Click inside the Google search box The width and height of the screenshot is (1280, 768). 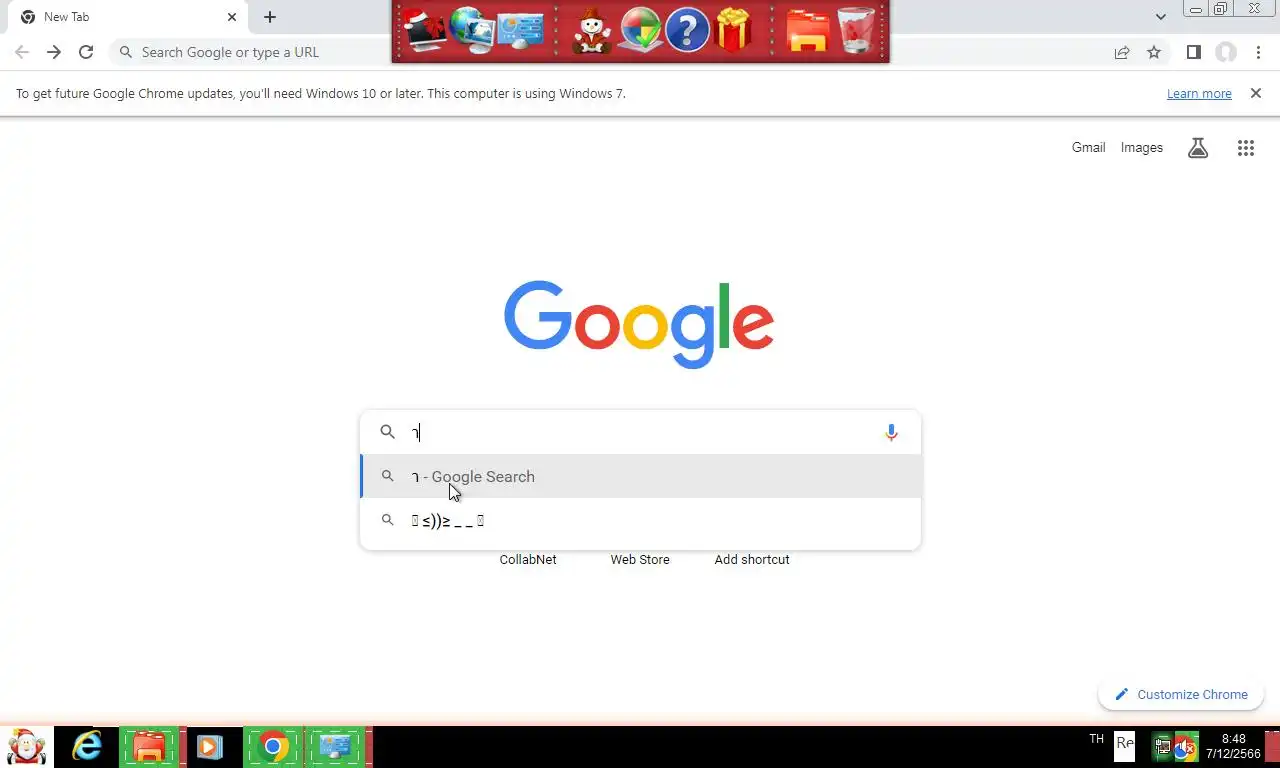pyautogui.click(x=640, y=432)
